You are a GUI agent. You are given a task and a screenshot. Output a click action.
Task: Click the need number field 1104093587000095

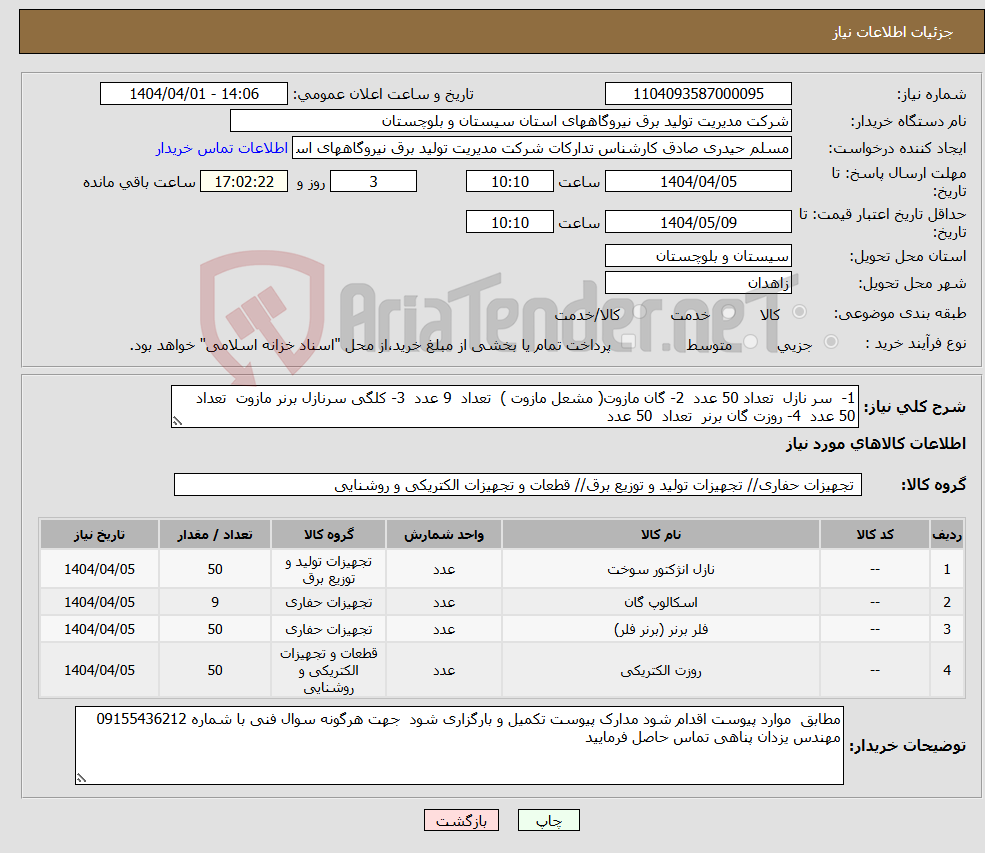click(x=698, y=94)
